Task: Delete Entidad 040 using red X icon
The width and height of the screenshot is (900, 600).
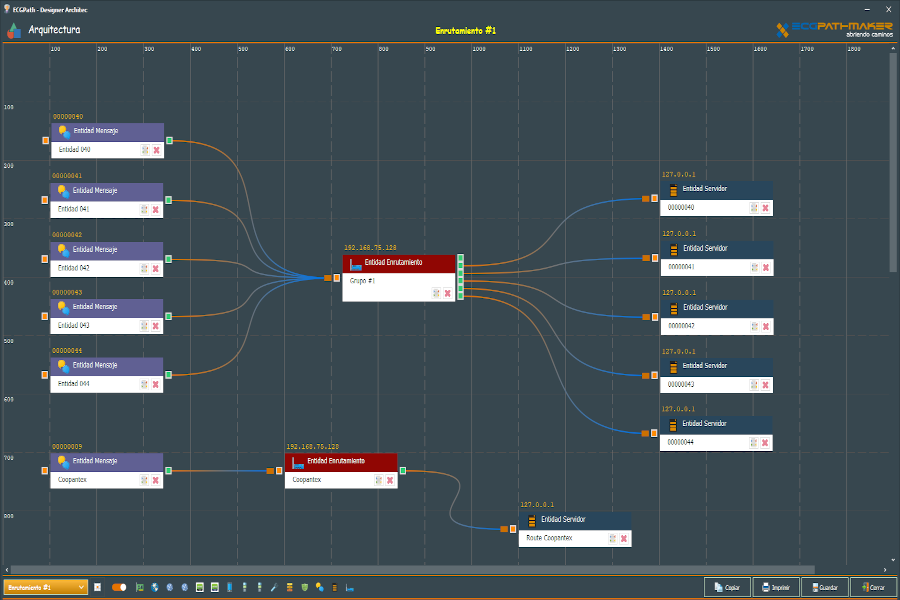Action: (156, 150)
